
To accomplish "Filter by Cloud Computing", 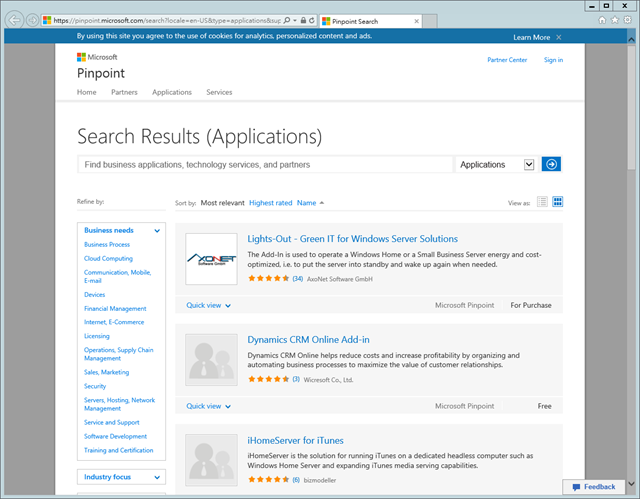I will tap(108, 258).
